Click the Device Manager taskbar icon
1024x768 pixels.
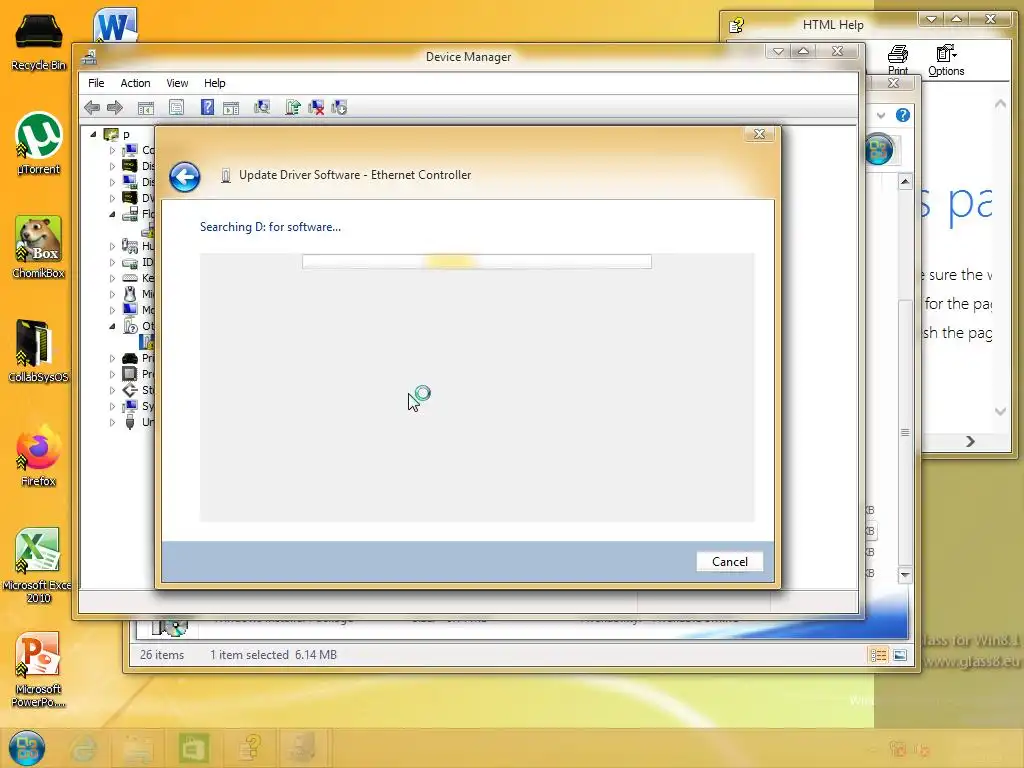302,748
